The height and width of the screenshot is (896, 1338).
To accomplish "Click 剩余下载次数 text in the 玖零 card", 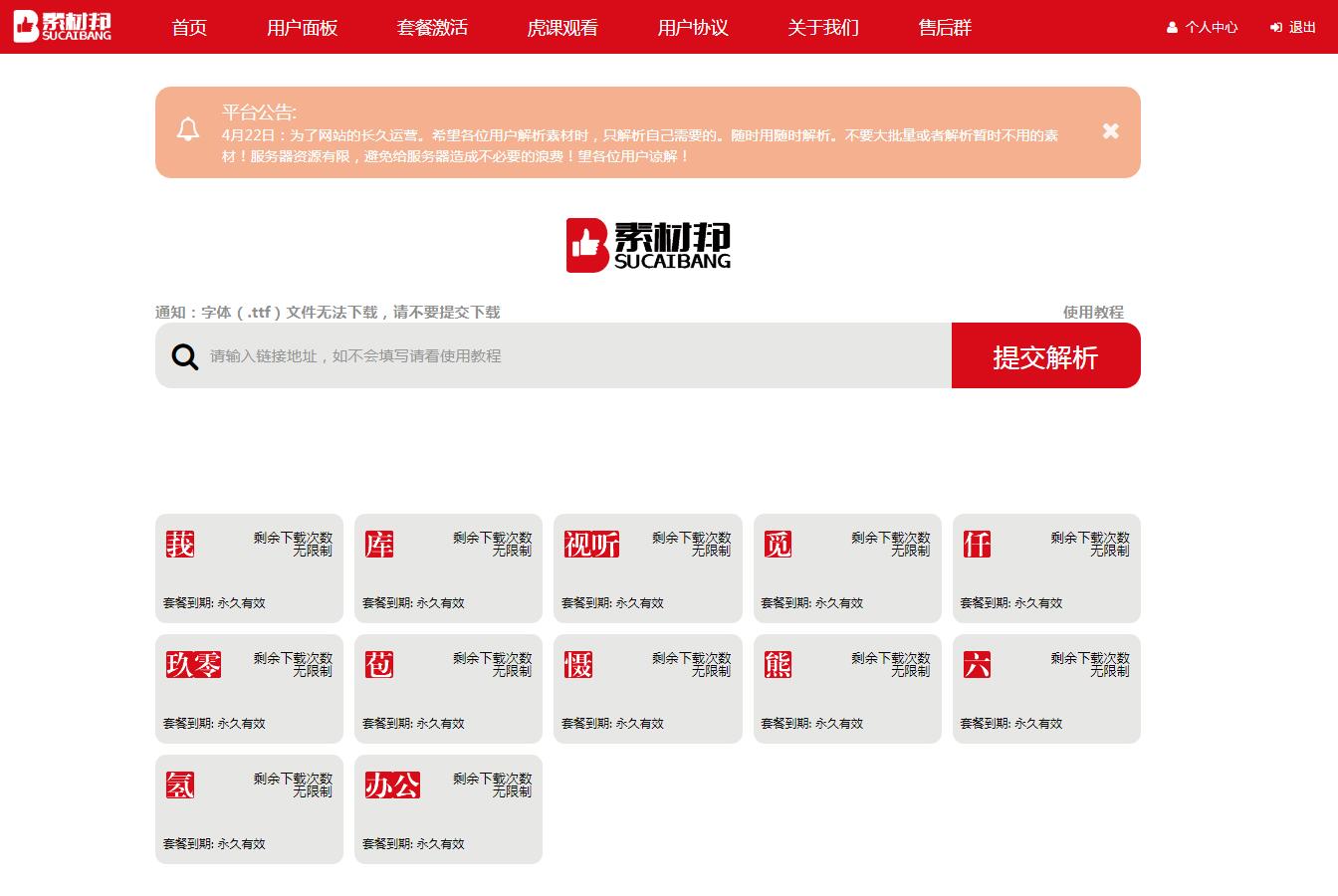I will pyautogui.click(x=293, y=658).
